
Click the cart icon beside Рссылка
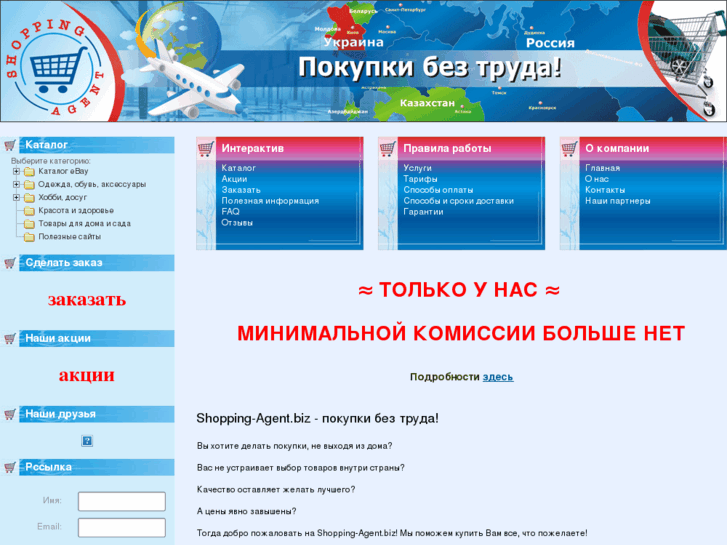10,467
